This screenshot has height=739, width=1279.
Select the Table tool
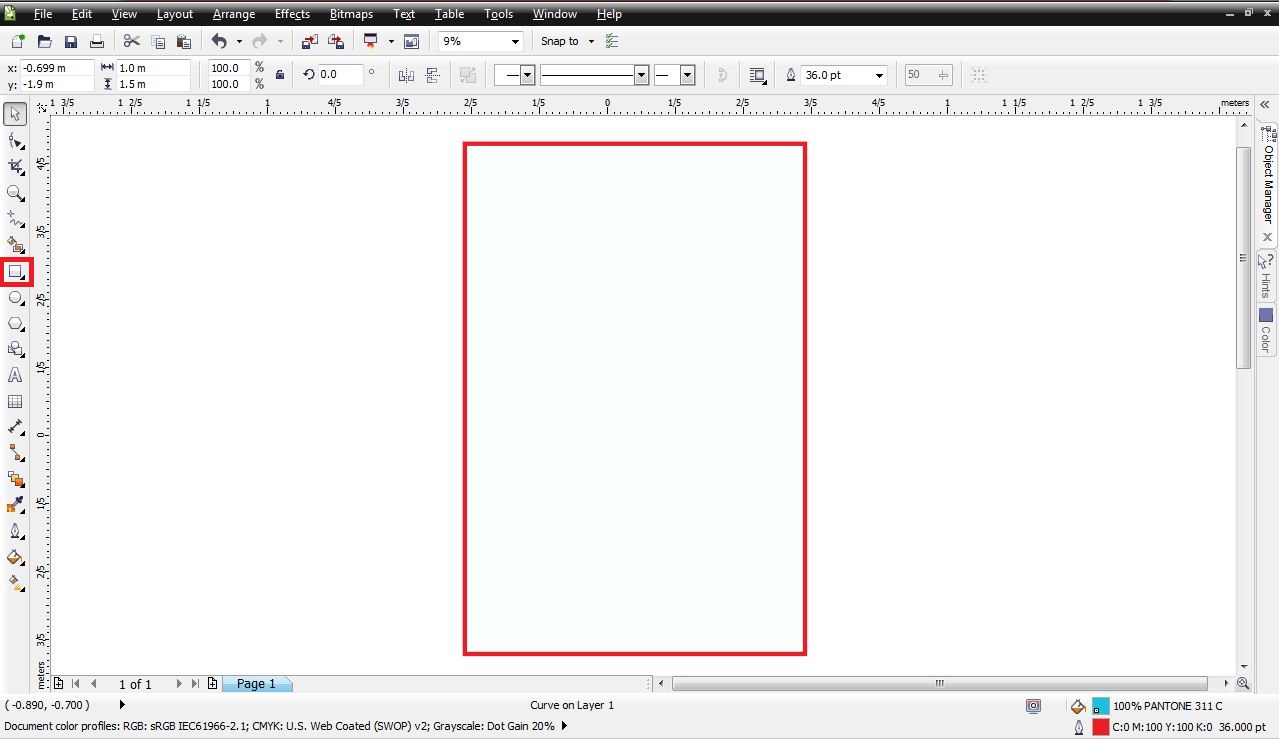coord(15,401)
